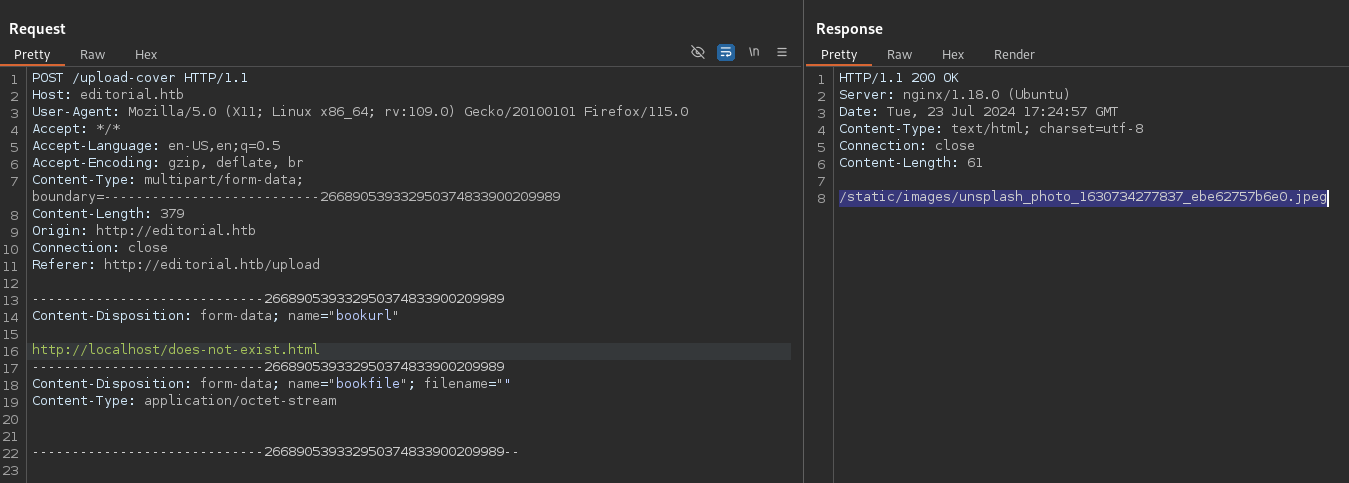Switch Response view to Raw tab
The height and width of the screenshot is (483, 1349).
point(899,54)
